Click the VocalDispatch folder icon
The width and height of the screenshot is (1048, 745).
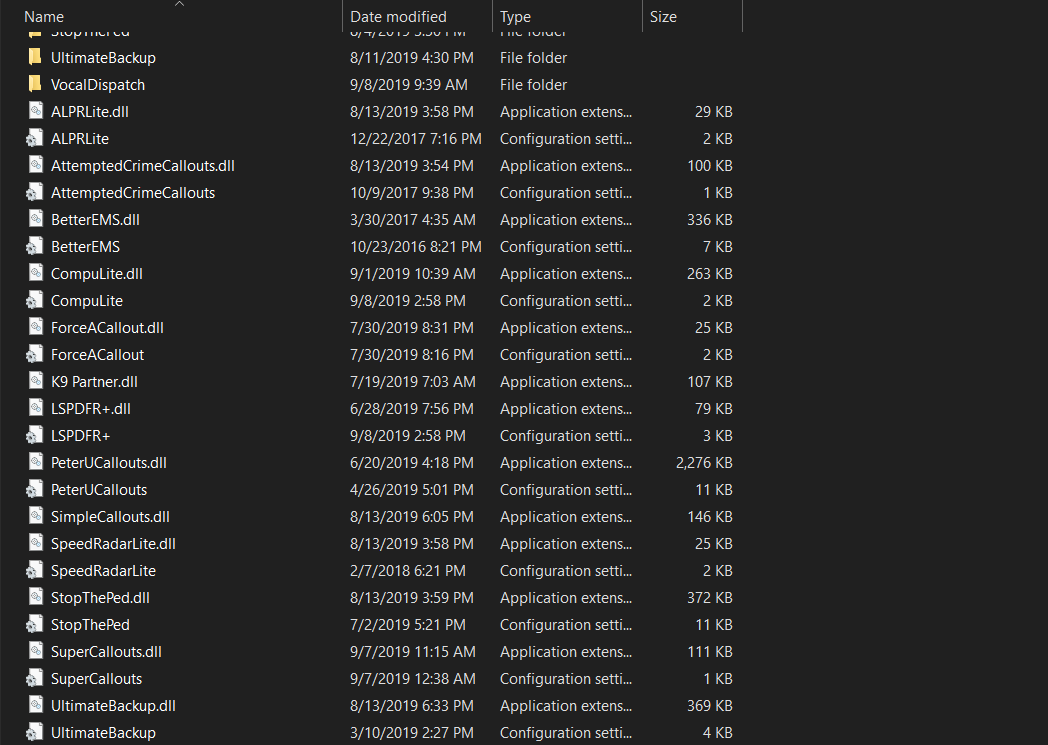(35, 84)
